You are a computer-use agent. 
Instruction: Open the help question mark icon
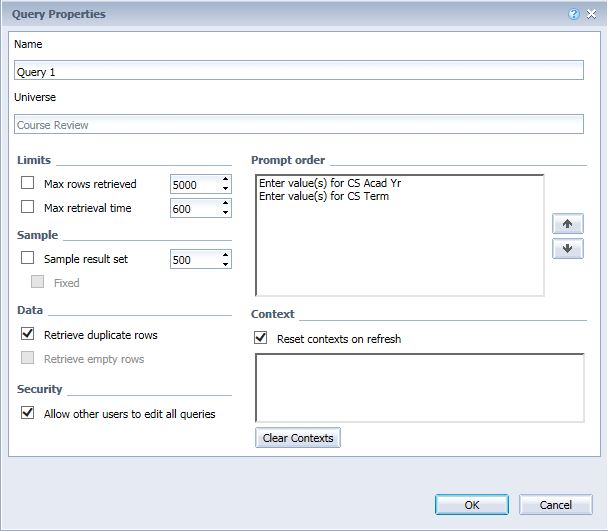click(573, 14)
